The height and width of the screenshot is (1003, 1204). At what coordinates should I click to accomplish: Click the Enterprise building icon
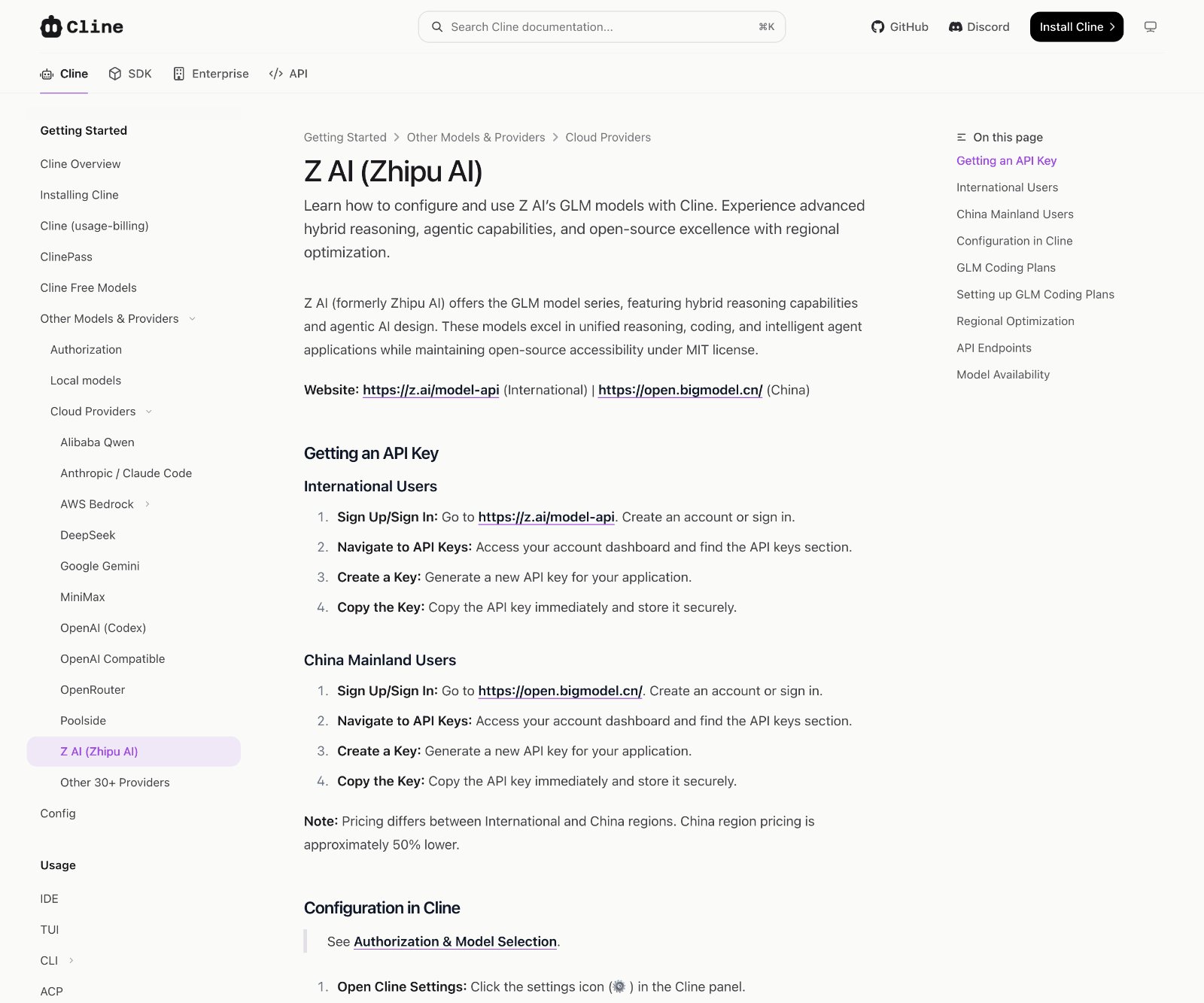[179, 74]
